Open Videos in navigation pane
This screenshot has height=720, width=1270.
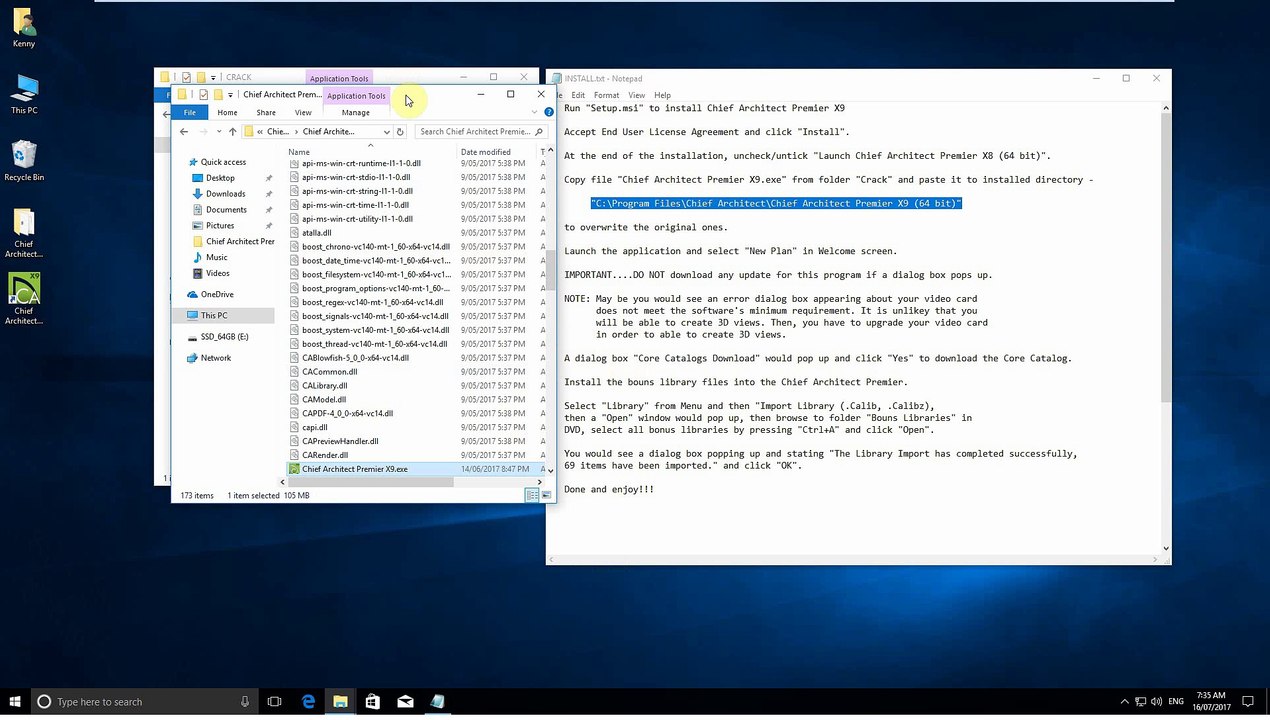(217, 273)
